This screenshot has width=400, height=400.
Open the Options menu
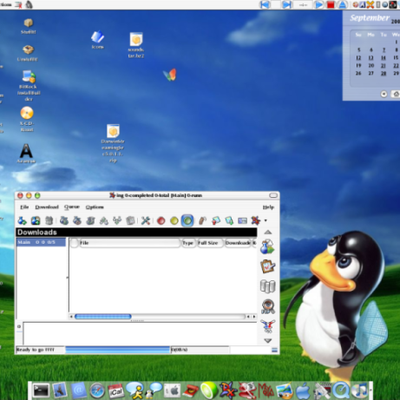95,207
